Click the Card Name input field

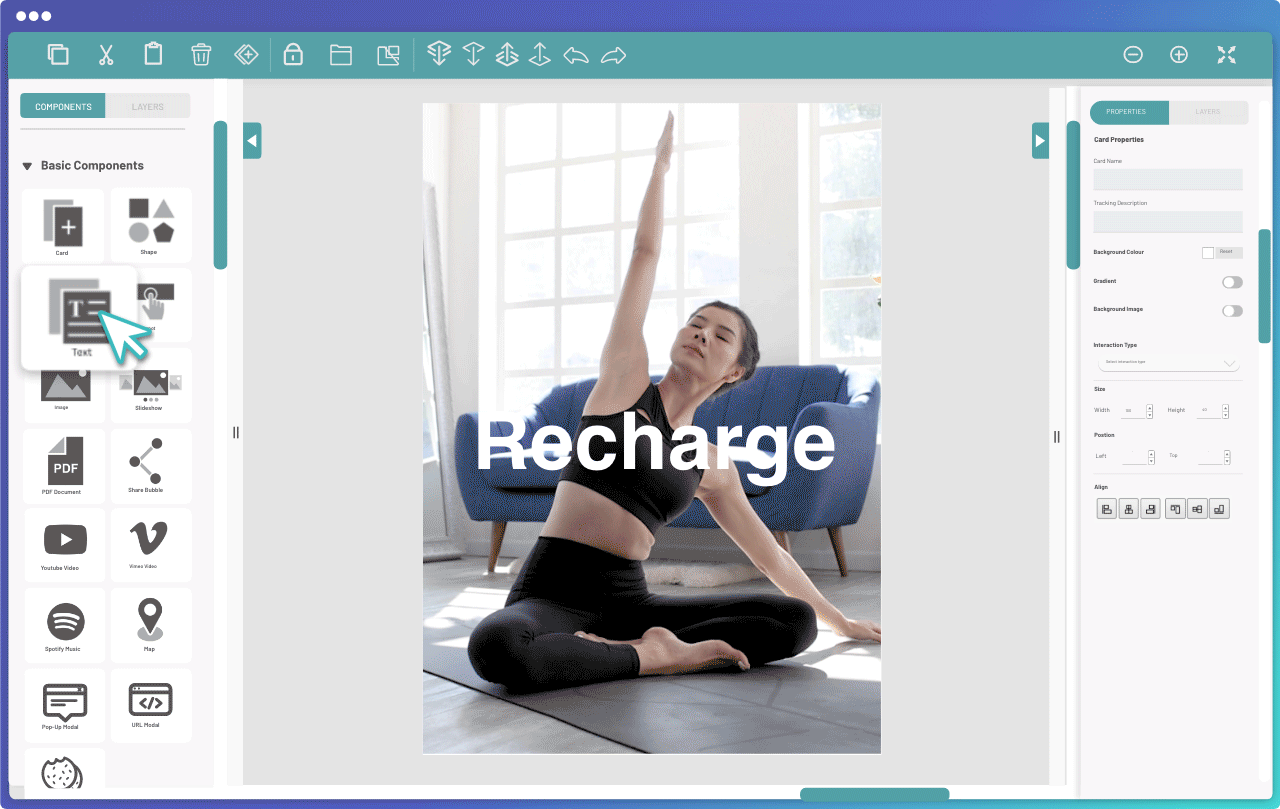(x=1168, y=179)
